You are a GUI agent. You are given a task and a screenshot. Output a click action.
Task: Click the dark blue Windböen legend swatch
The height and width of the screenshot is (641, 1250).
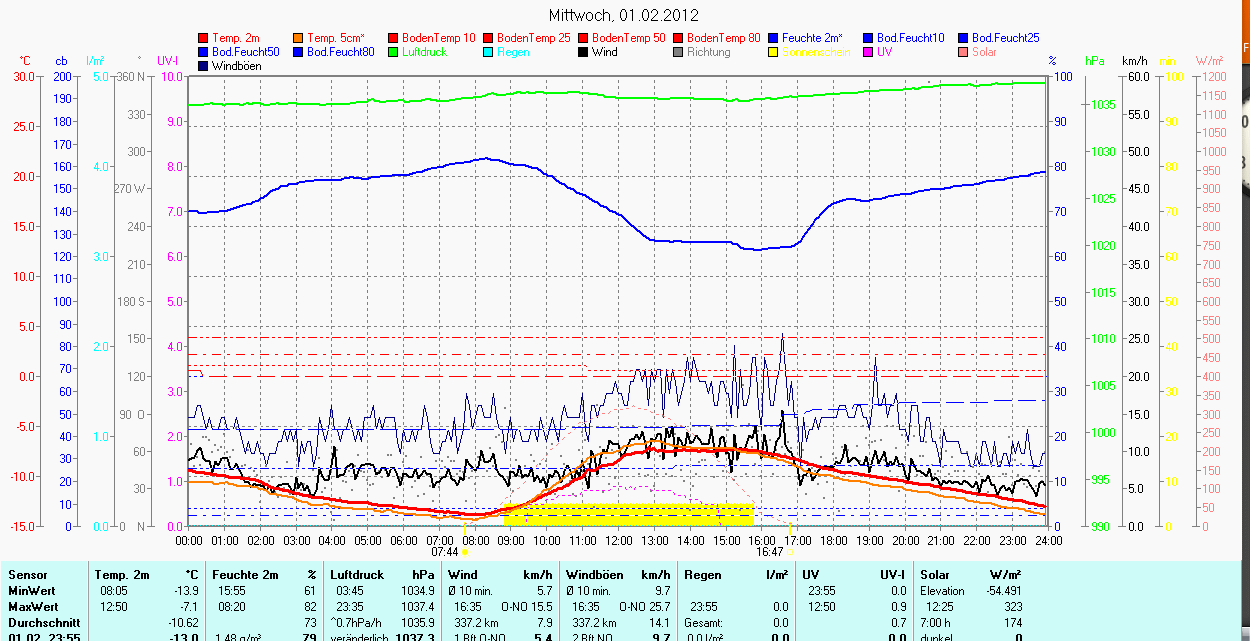(x=204, y=66)
